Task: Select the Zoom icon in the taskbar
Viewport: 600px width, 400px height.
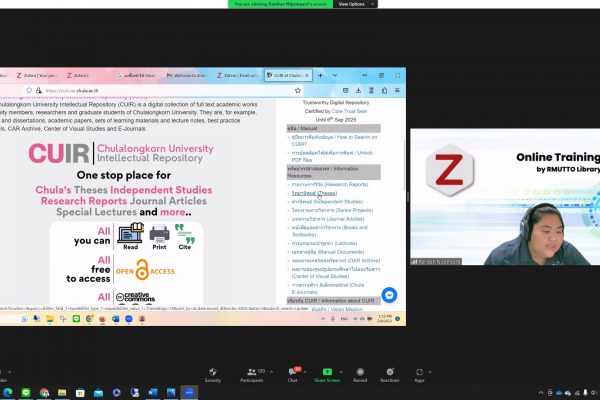Action: [189, 392]
